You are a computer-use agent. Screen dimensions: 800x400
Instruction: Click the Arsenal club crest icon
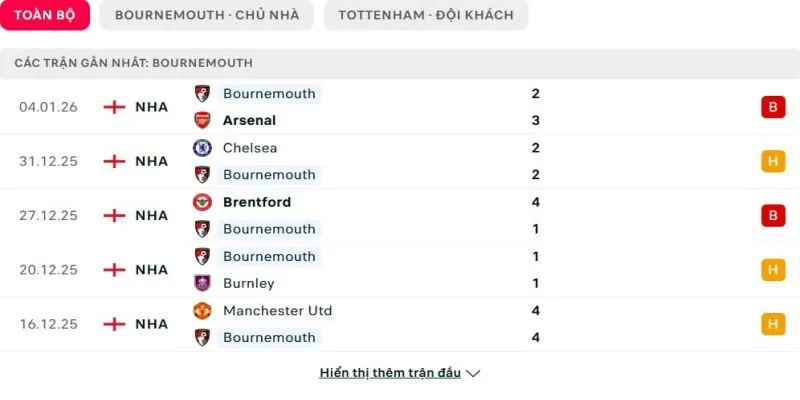click(x=202, y=120)
